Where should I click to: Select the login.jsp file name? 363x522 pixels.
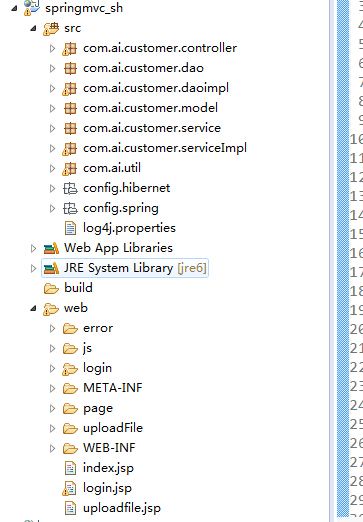pyautogui.click(x=107, y=488)
